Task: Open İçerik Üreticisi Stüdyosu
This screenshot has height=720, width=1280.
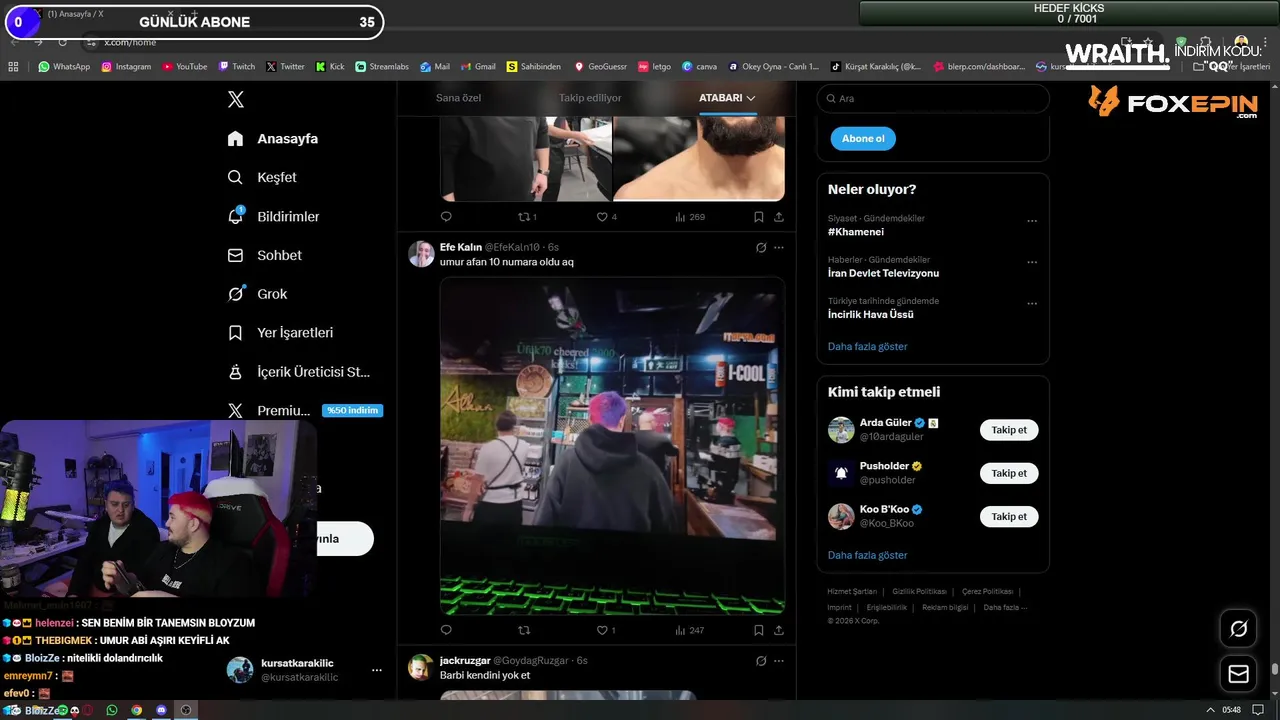Action: point(299,372)
